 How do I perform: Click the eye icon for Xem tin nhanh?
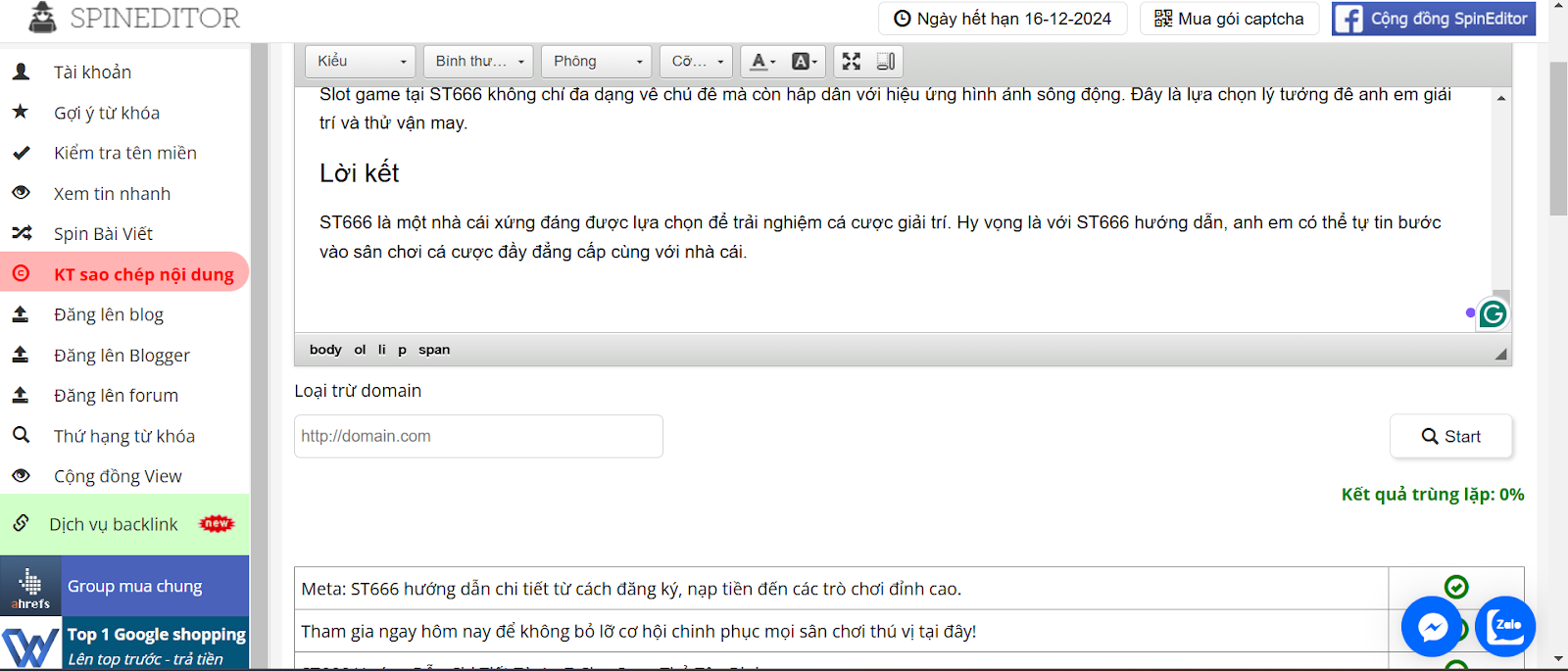click(x=21, y=193)
